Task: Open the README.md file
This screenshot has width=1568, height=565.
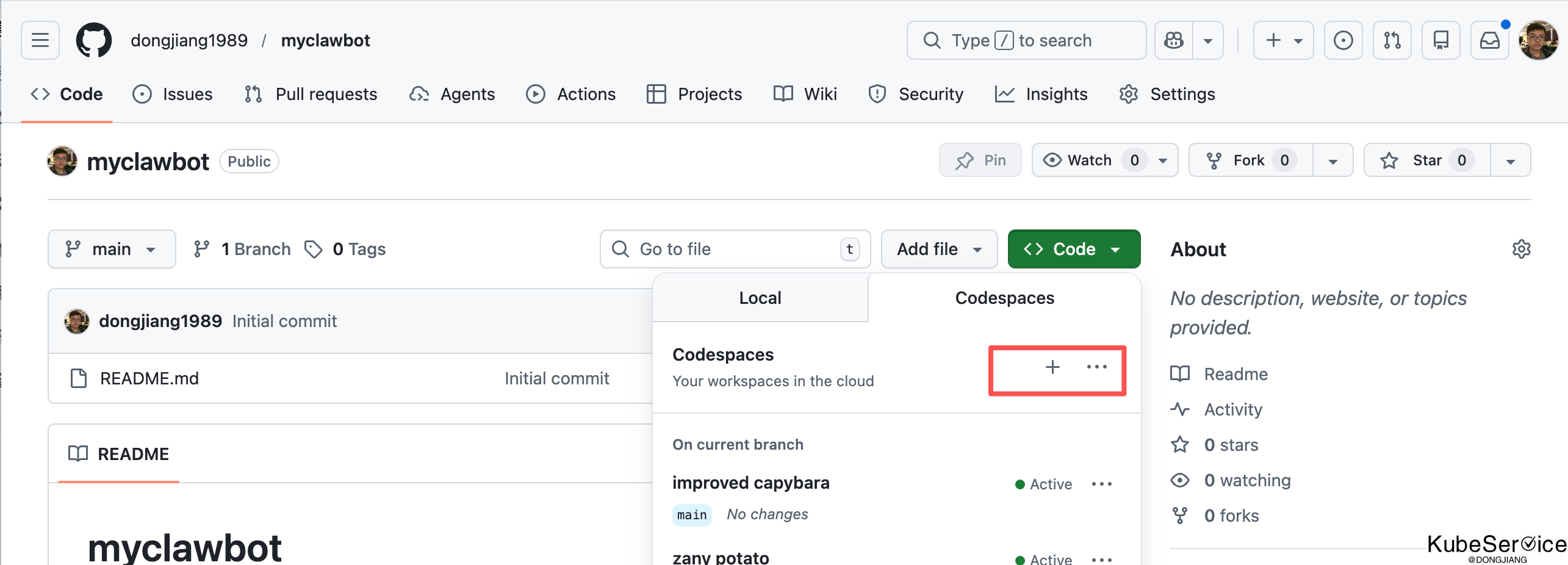Action: pyautogui.click(x=149, y=378)
